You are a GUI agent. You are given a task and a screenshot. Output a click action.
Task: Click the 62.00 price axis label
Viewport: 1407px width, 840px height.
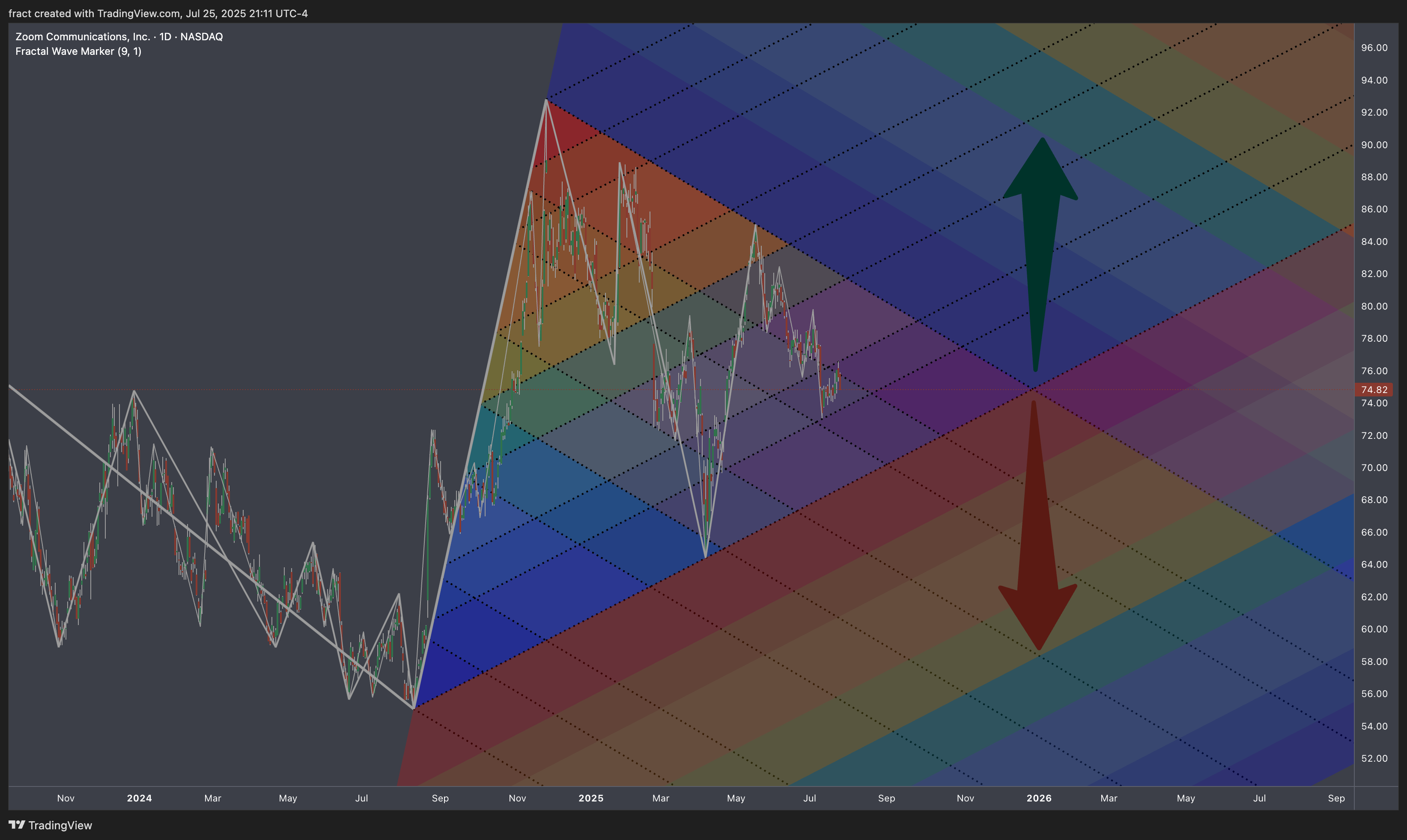1374,596
